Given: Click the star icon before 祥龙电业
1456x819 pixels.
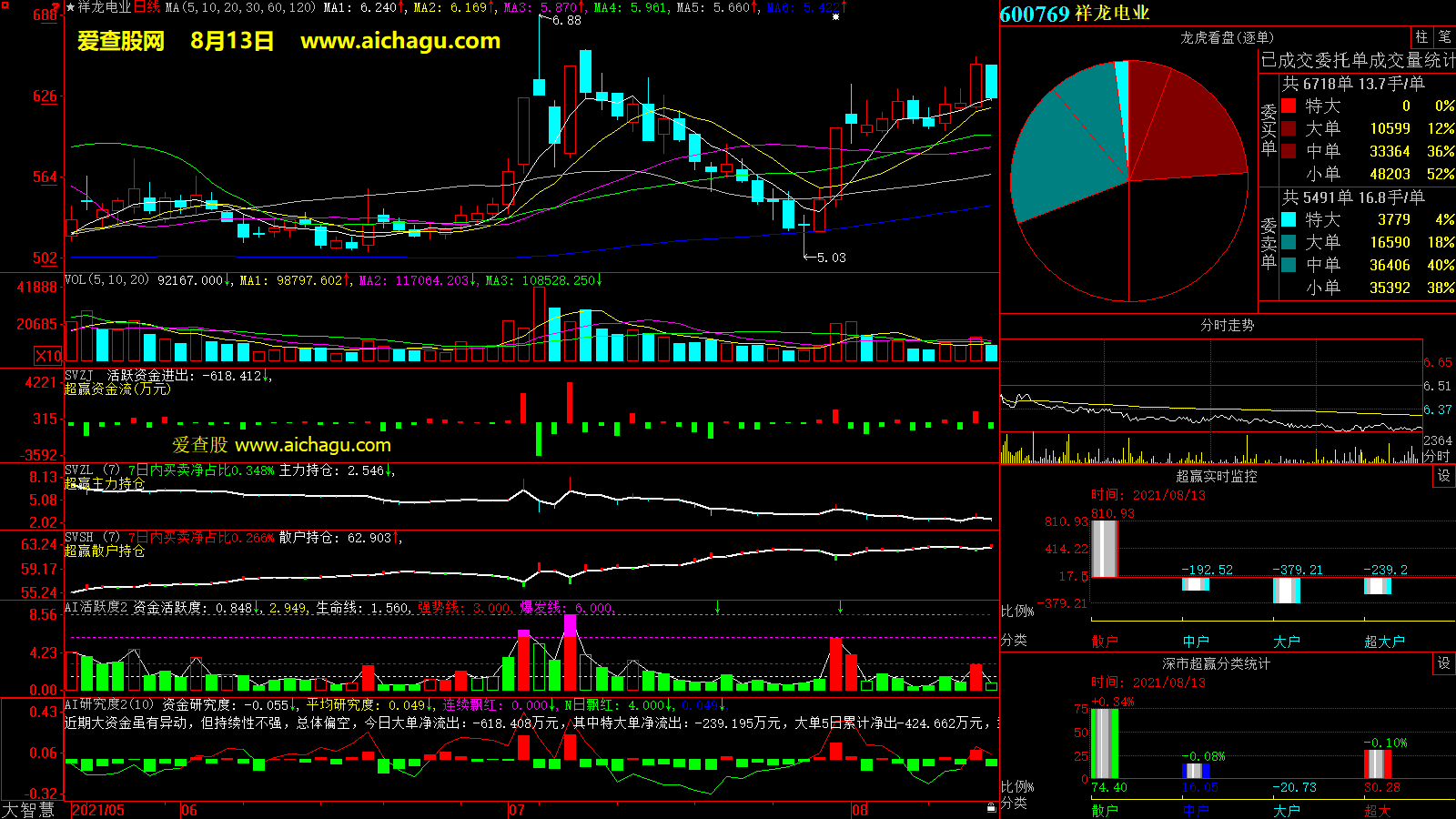Looking at the screenshot, I should coord(71,7).
